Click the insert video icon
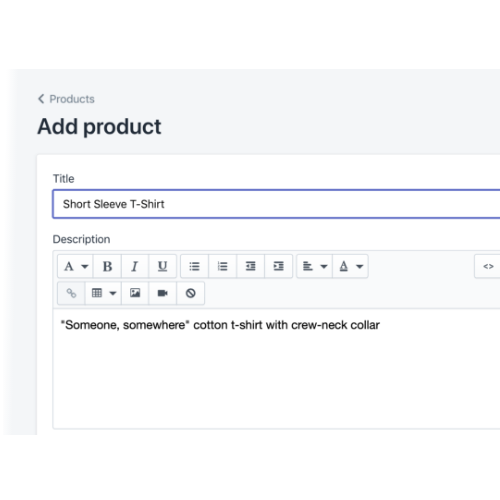 click(x=162, y=293)
